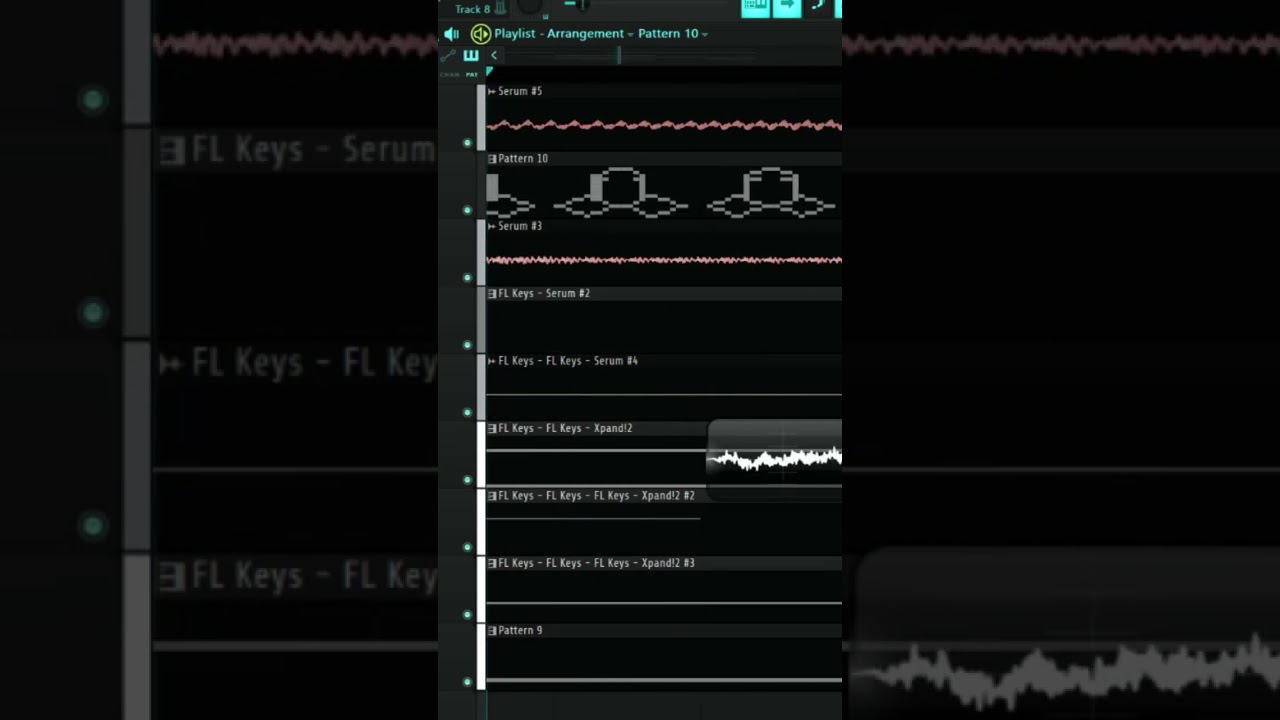Click the automation link icon left of piano icon
The height and width of the screenshot is (720, 1280).
449,55
